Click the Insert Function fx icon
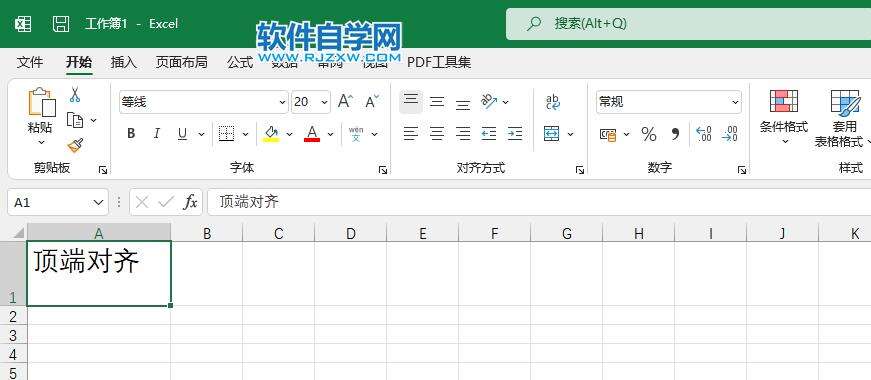The image size is (871, 380). [191, 202]
